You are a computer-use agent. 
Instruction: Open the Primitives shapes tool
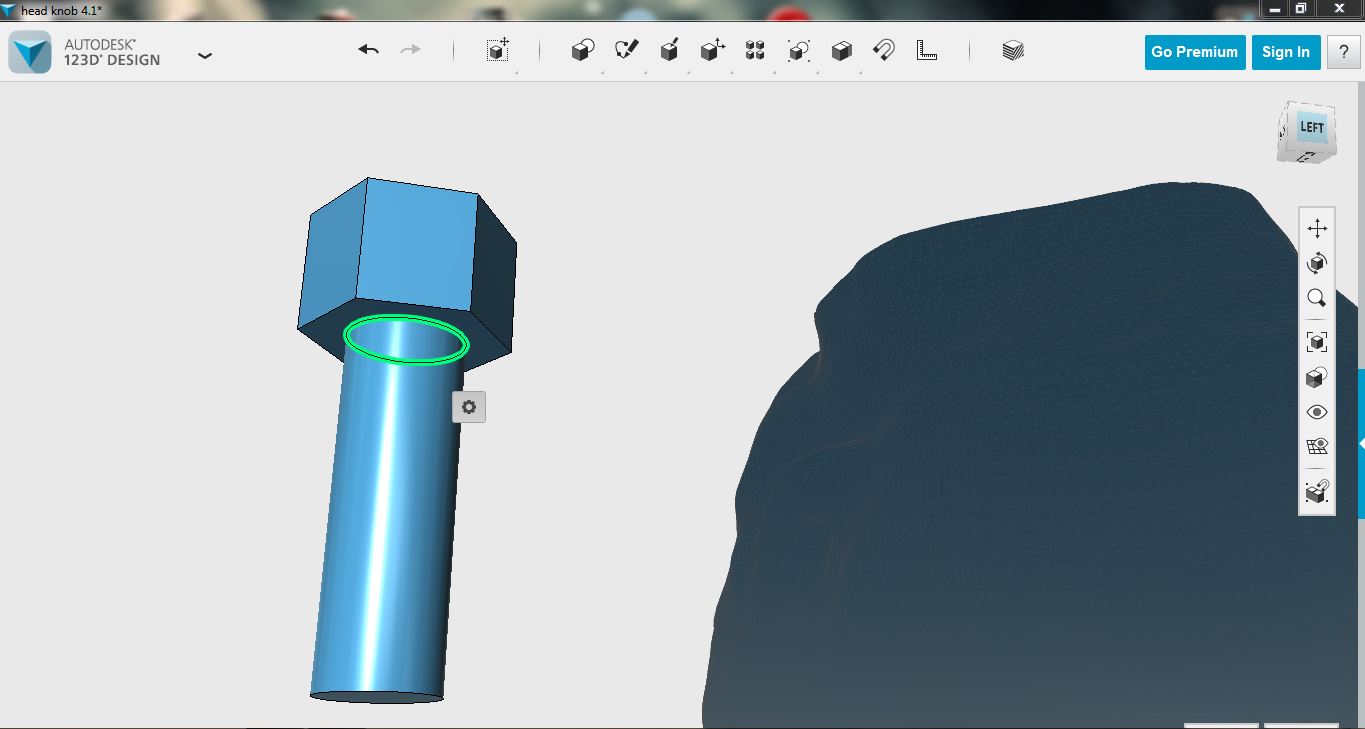[x=583, y=51]
